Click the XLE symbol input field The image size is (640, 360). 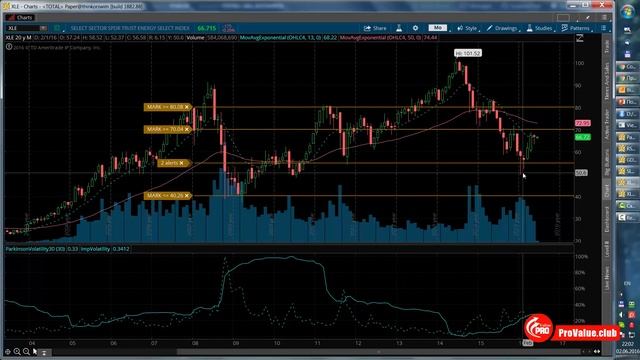(x=23, y=28)
